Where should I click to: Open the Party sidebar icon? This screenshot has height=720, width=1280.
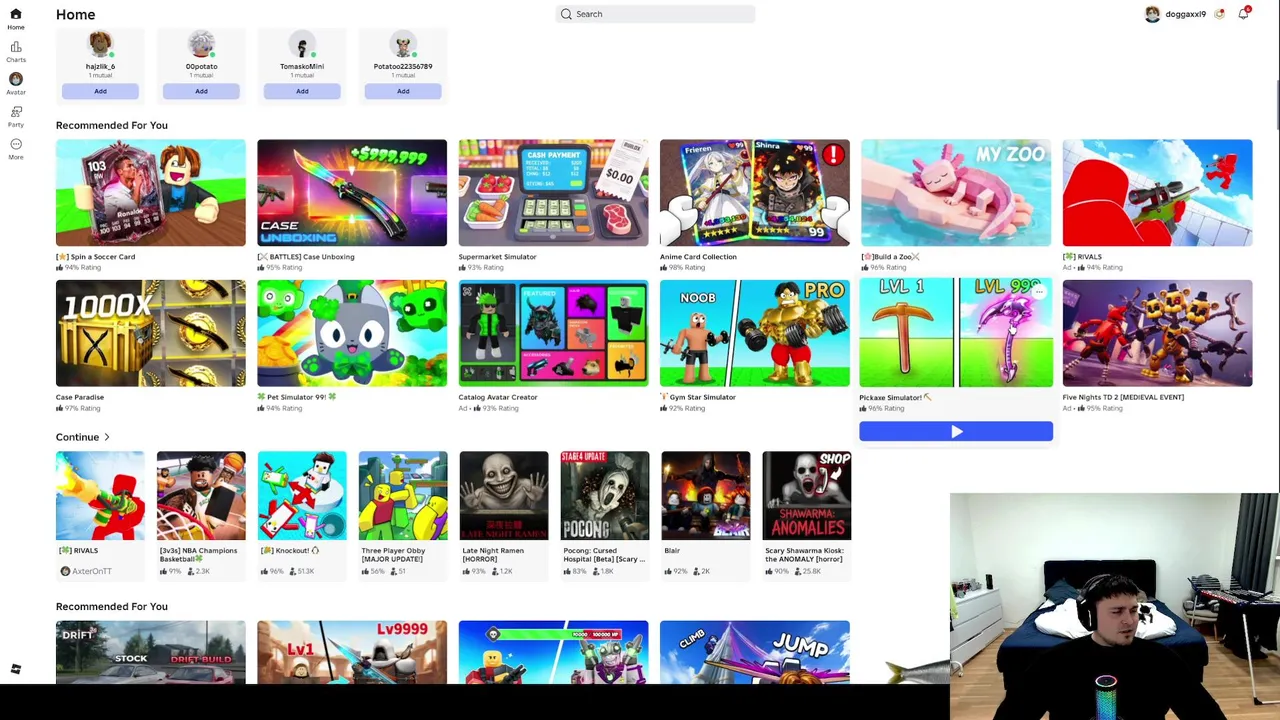(16, 112)
